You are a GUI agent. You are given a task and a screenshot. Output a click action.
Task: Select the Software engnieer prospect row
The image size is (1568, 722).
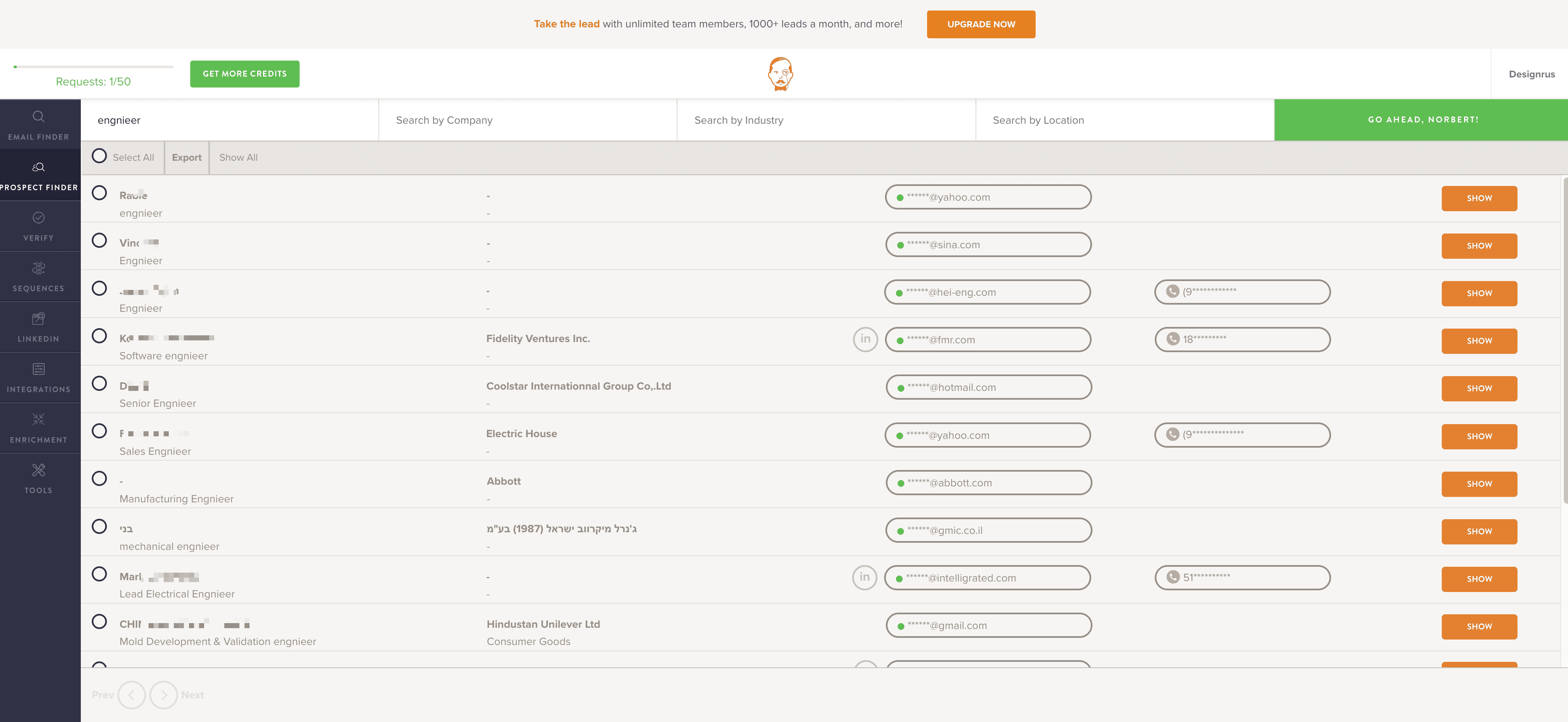[99, 336]
